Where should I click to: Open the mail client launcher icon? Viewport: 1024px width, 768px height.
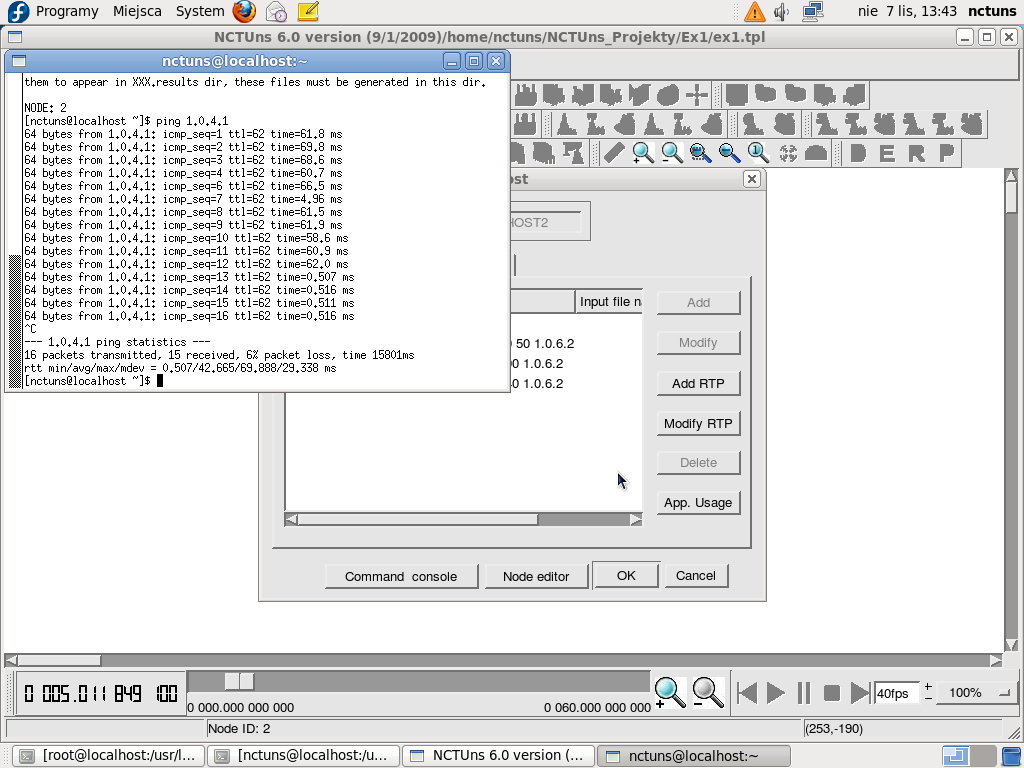pyautogui.click(x=276, y=11)
